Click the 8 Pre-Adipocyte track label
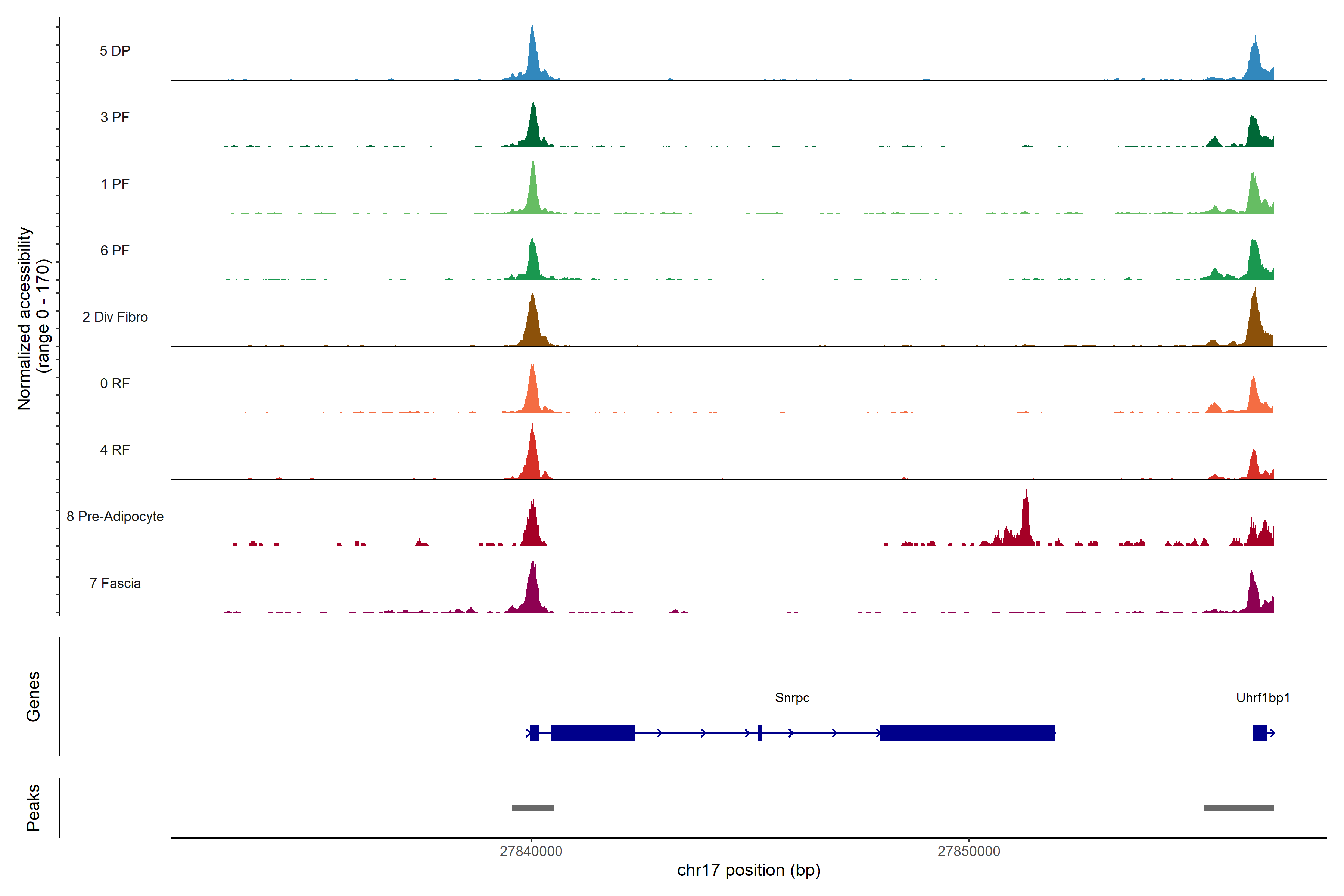The height and width of the screenshot is (896, 1344). pos(115,517)
